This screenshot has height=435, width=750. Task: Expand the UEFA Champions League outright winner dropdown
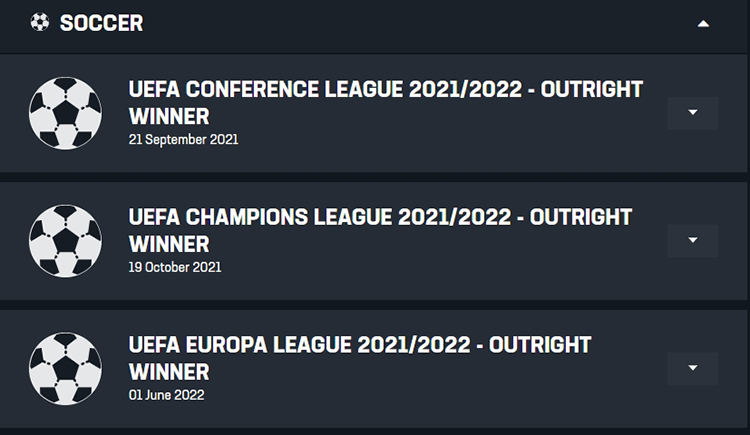pyautogui.click(x=693, y=241)
